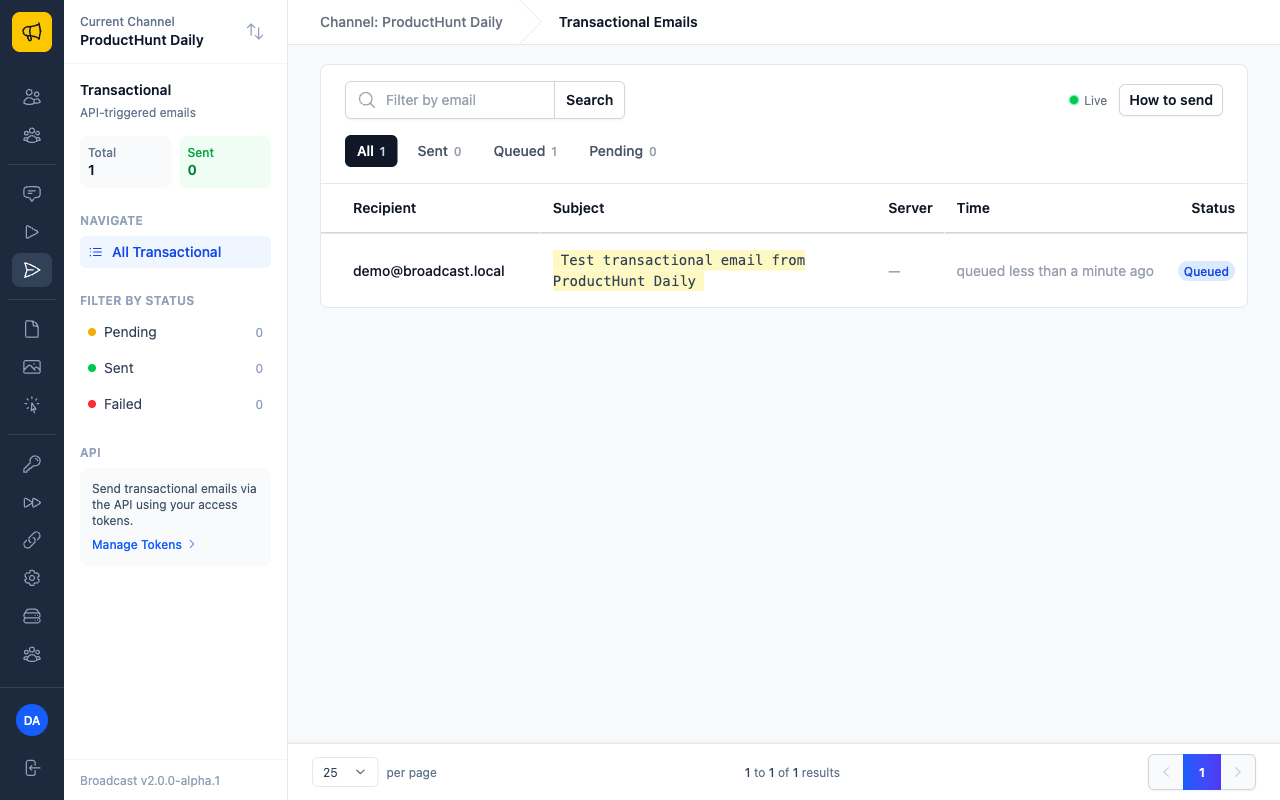Click the Status column header

(1213, 208)
